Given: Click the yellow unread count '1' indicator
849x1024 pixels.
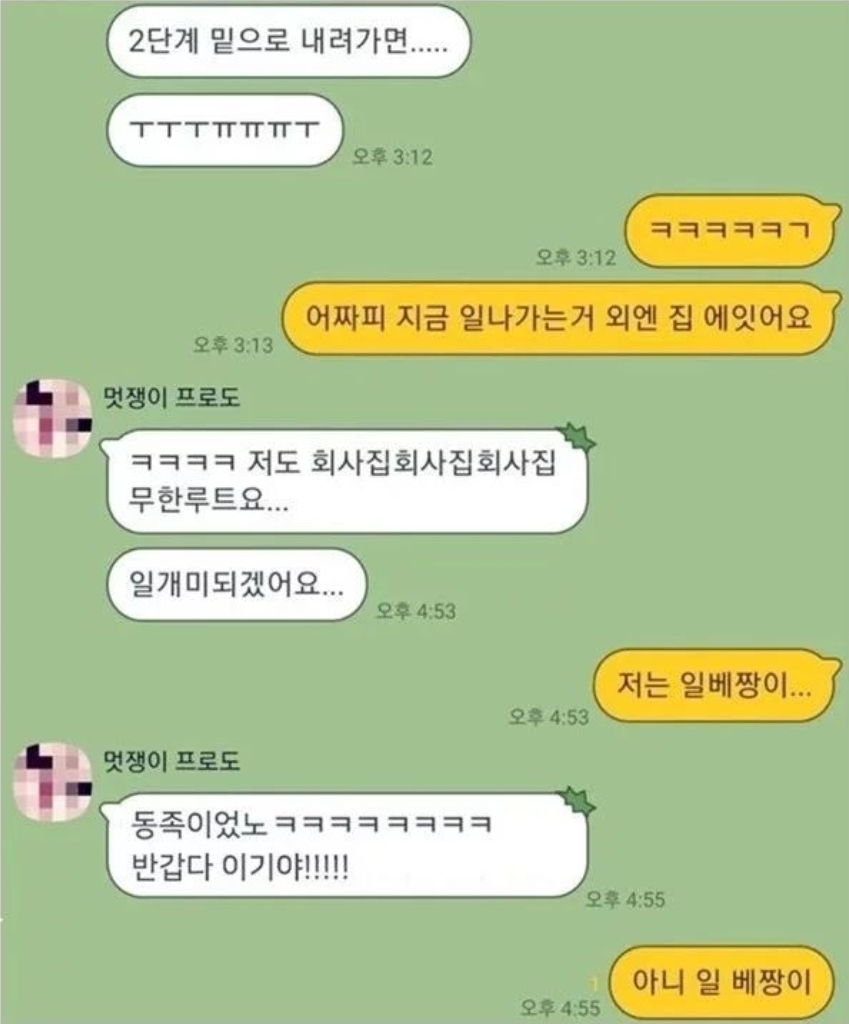Looking at the screenshot, I should point(595,984).
